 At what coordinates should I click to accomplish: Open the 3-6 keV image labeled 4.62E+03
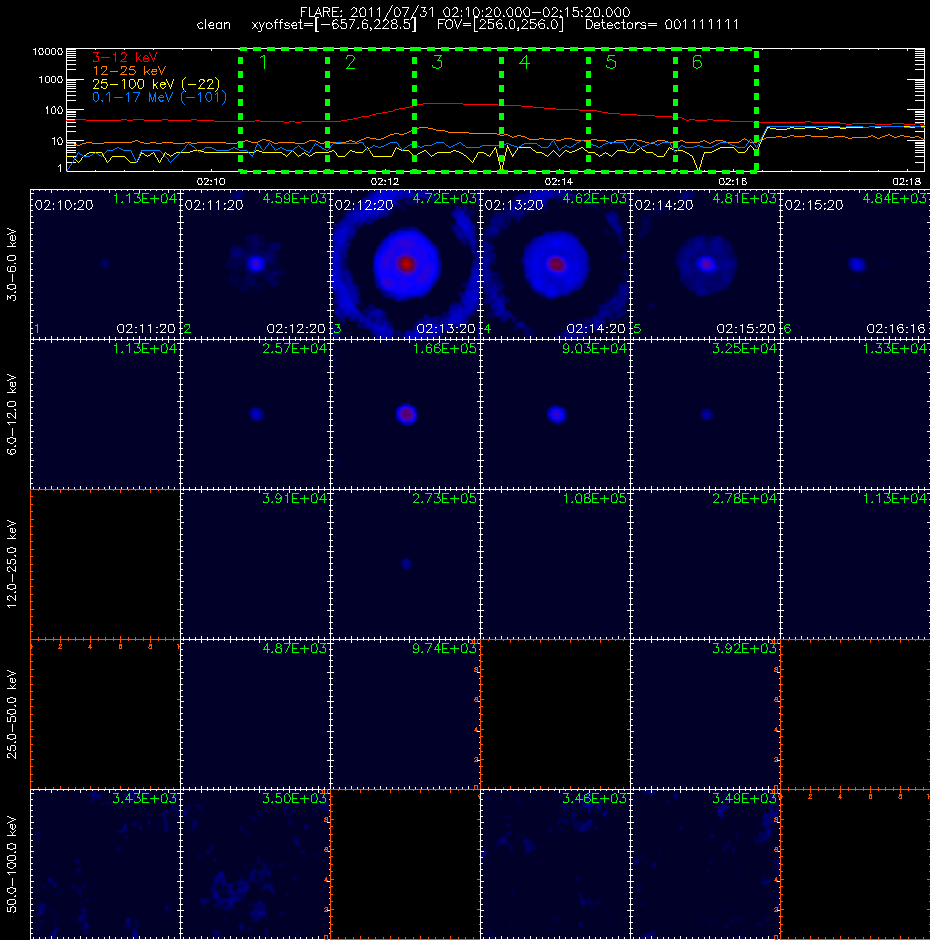(x=555, y=264)
